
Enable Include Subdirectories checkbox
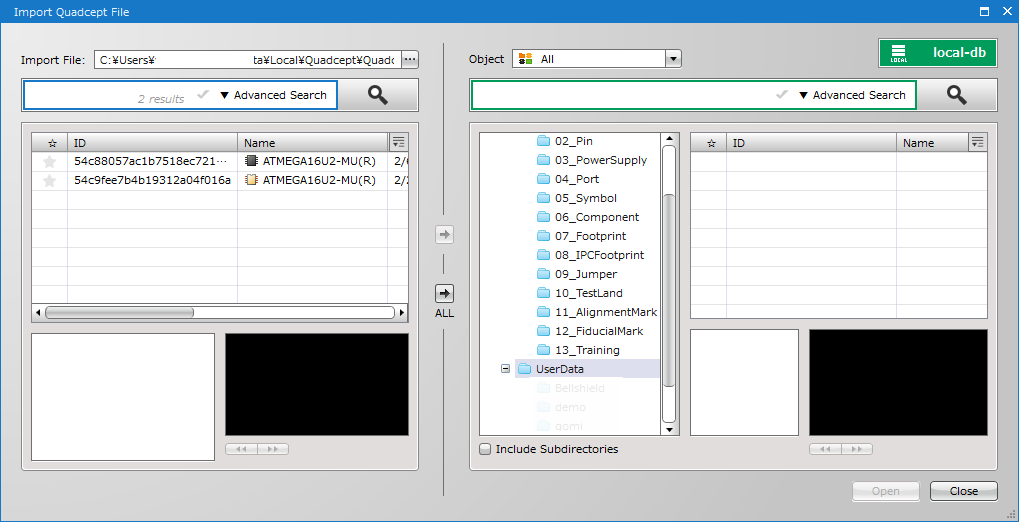(486, 449)
